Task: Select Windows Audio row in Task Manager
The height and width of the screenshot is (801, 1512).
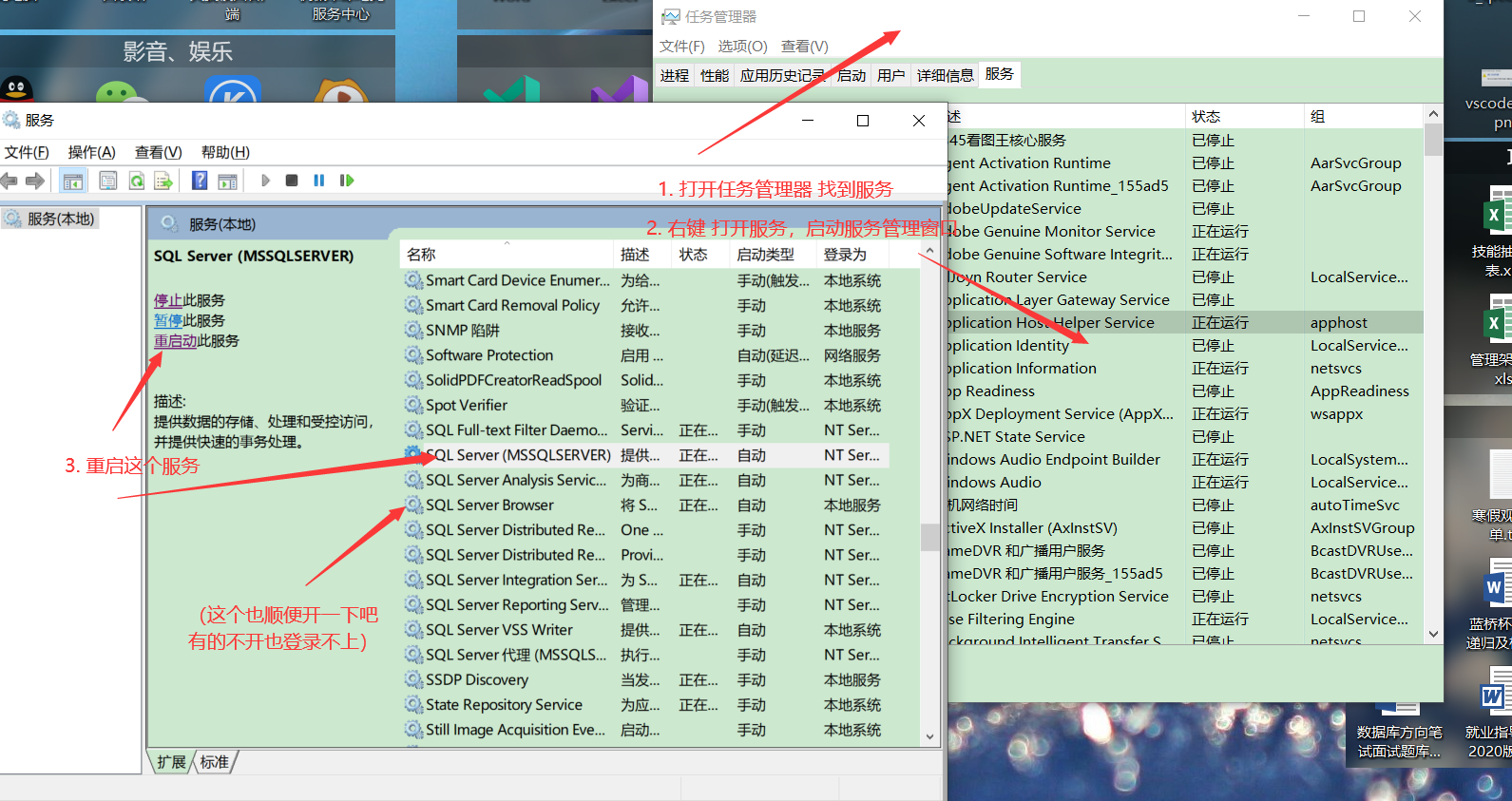Action: (x=1184, y=483)
